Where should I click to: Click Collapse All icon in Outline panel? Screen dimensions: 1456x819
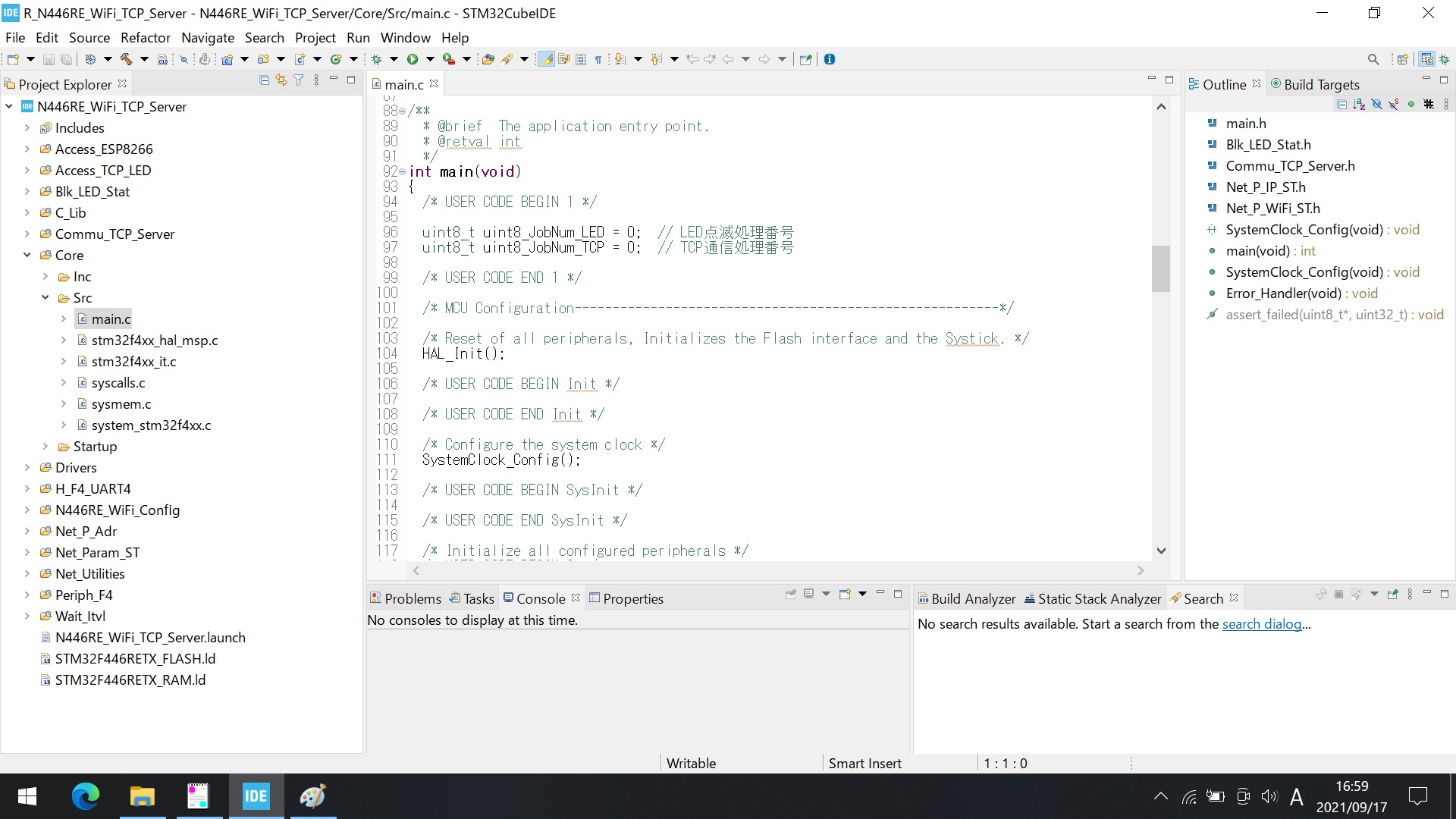coord(1342,105)
